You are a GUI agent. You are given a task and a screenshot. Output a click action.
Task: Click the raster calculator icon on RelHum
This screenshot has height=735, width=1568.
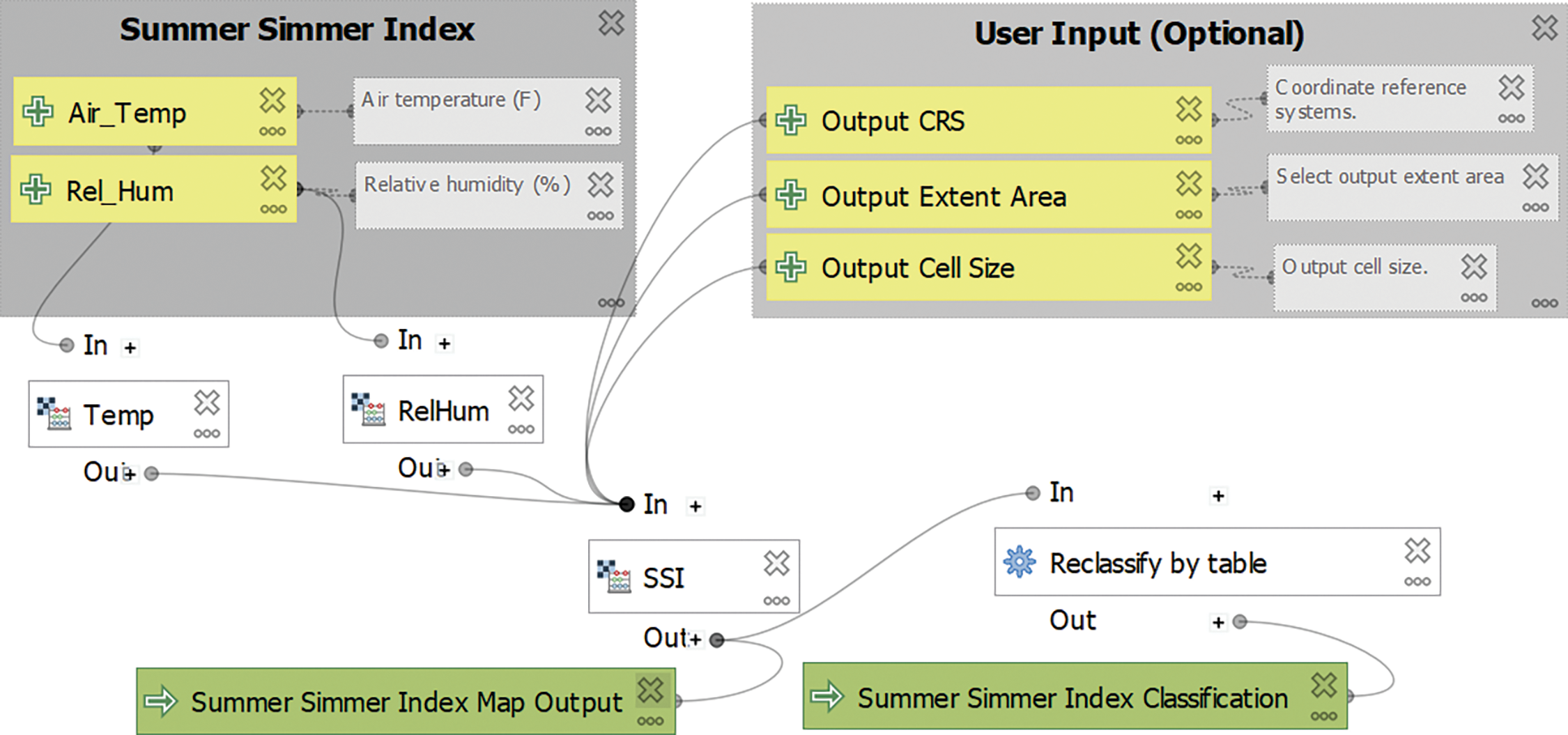pyautogui.click(x=368, y=410)
